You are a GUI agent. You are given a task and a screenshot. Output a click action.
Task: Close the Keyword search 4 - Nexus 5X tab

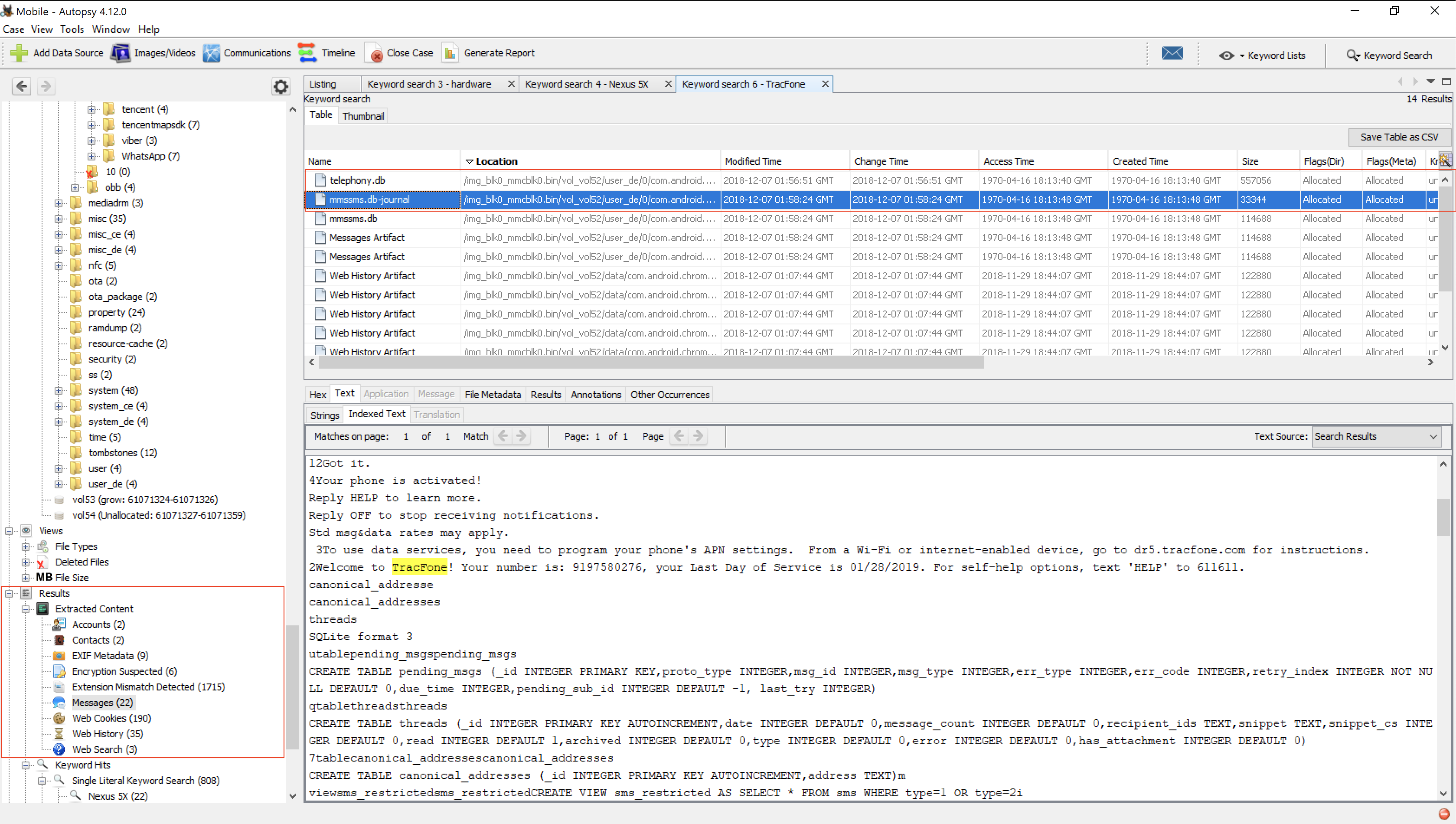point(668,84)
